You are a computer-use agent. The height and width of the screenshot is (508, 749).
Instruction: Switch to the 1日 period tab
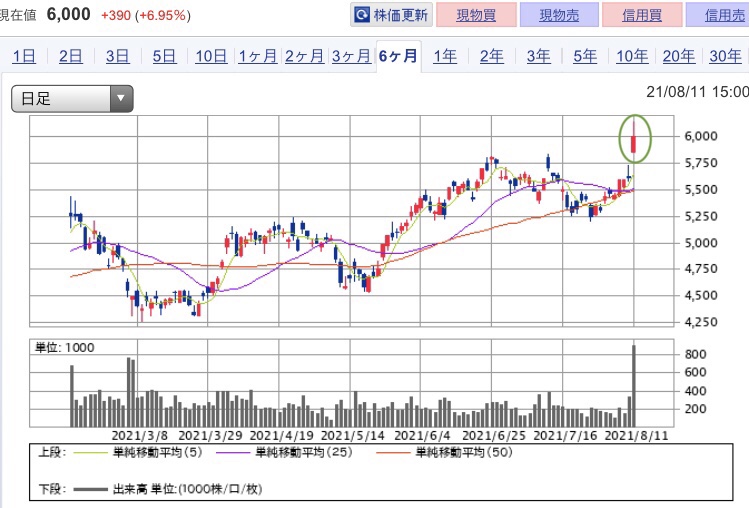click(24, 56)
